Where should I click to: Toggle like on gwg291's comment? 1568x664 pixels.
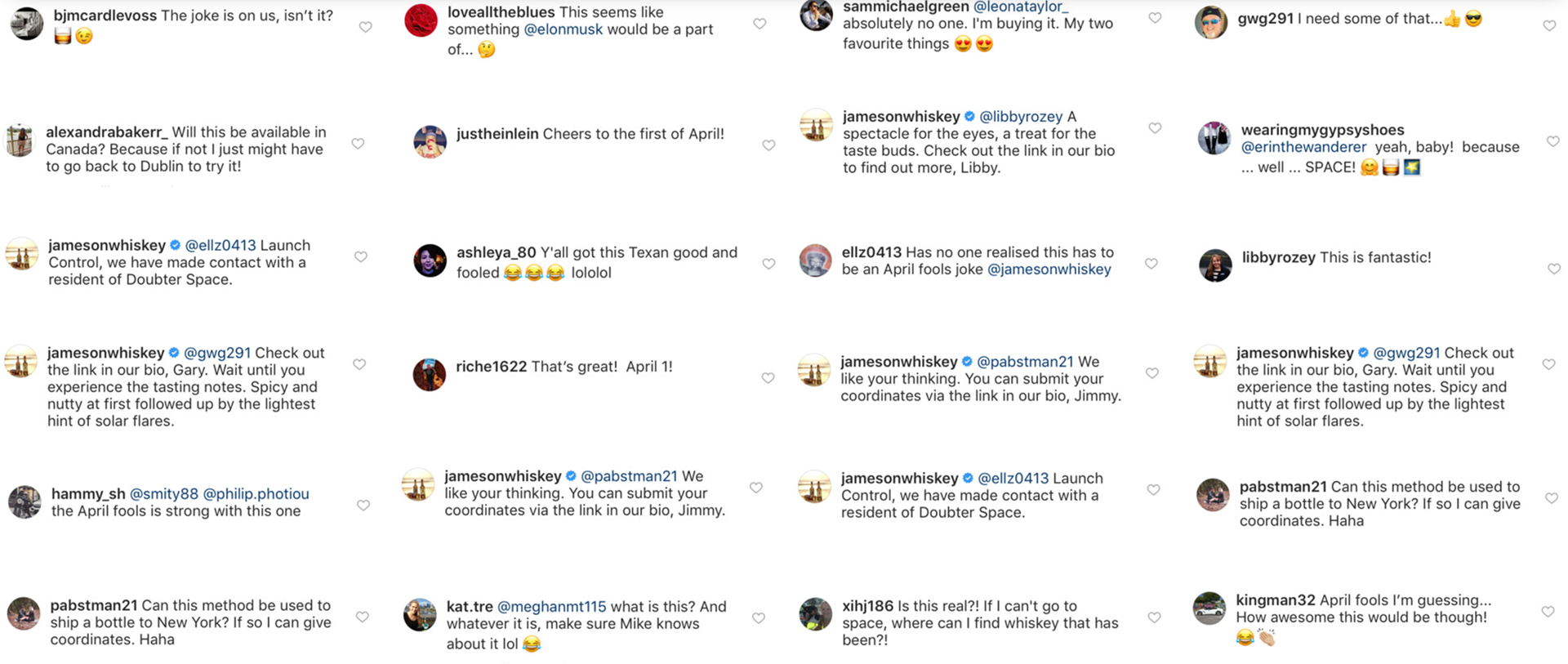click(x=1549, y=26)
